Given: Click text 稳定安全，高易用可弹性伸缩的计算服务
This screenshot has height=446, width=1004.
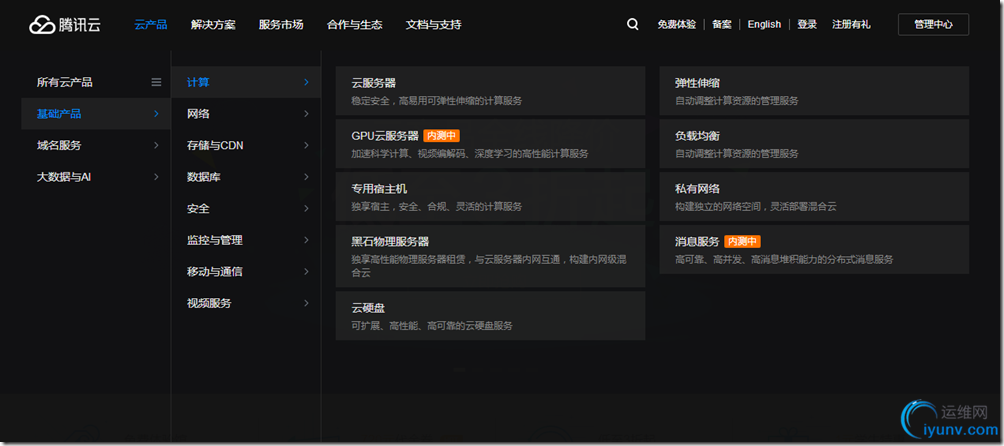Looking at the screenshot, I should pos(437,100).
